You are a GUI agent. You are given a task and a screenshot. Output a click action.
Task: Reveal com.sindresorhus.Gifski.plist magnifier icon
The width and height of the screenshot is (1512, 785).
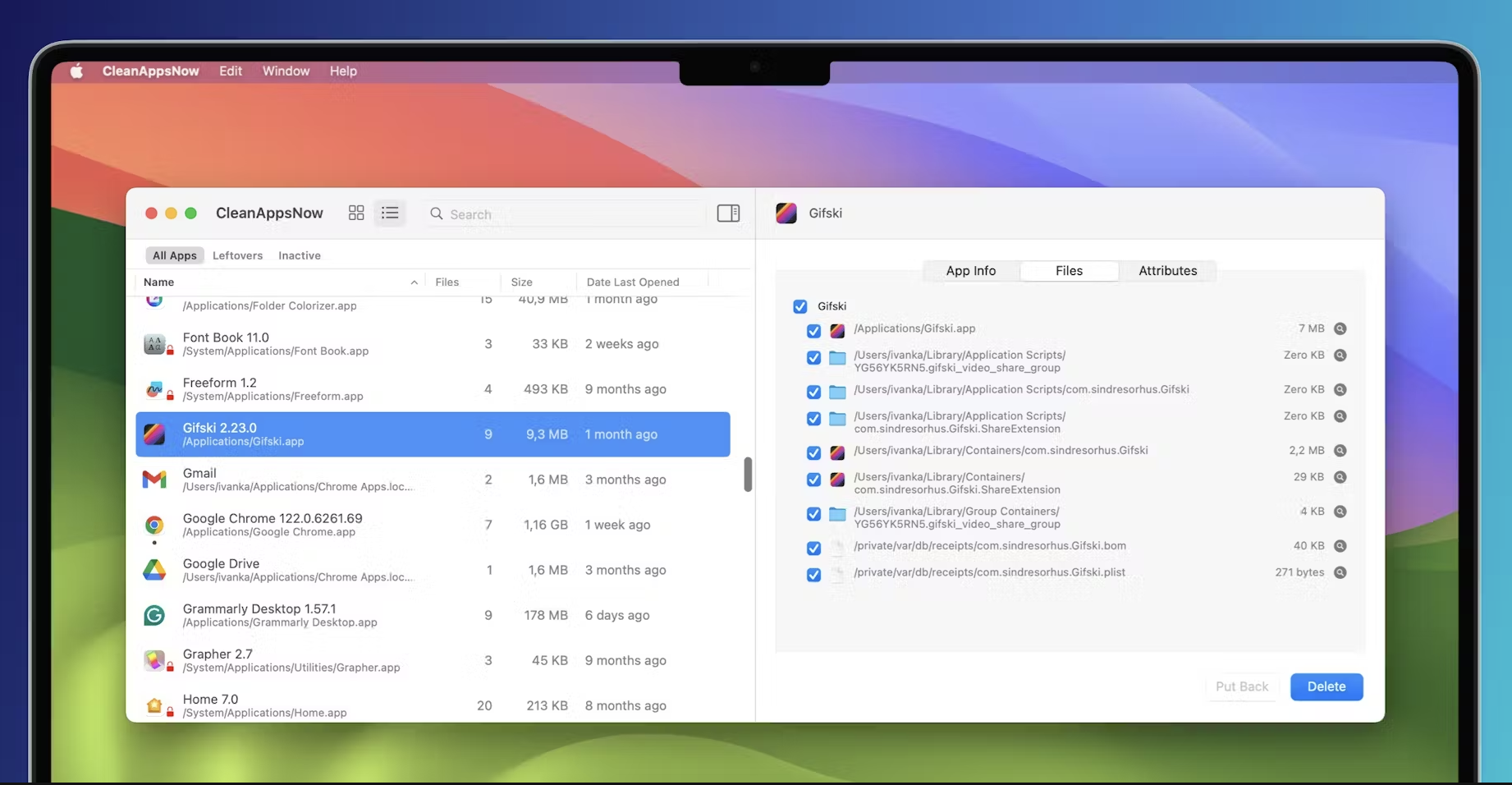1340,572
